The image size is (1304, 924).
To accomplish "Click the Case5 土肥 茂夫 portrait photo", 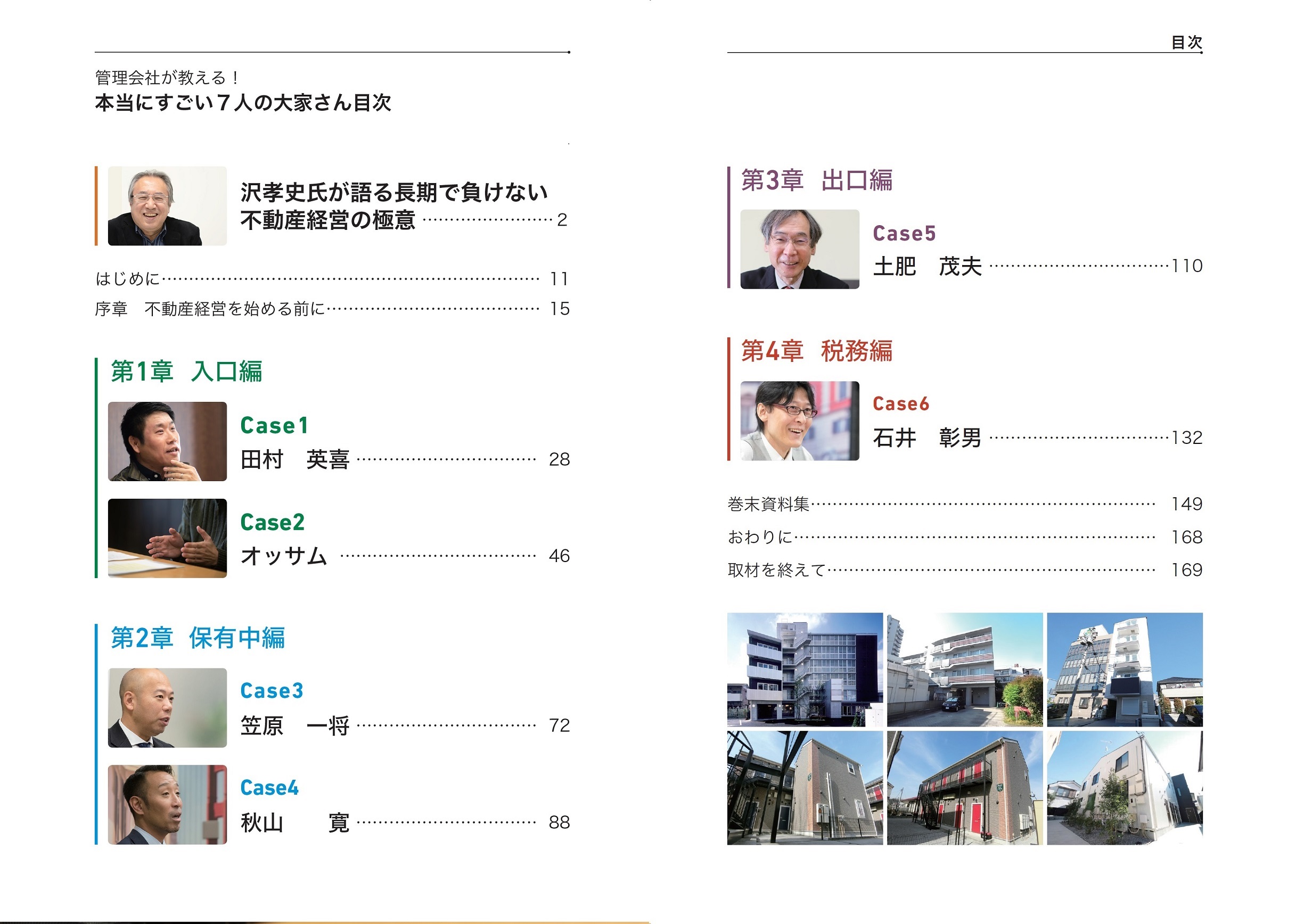I will [800, 249].
